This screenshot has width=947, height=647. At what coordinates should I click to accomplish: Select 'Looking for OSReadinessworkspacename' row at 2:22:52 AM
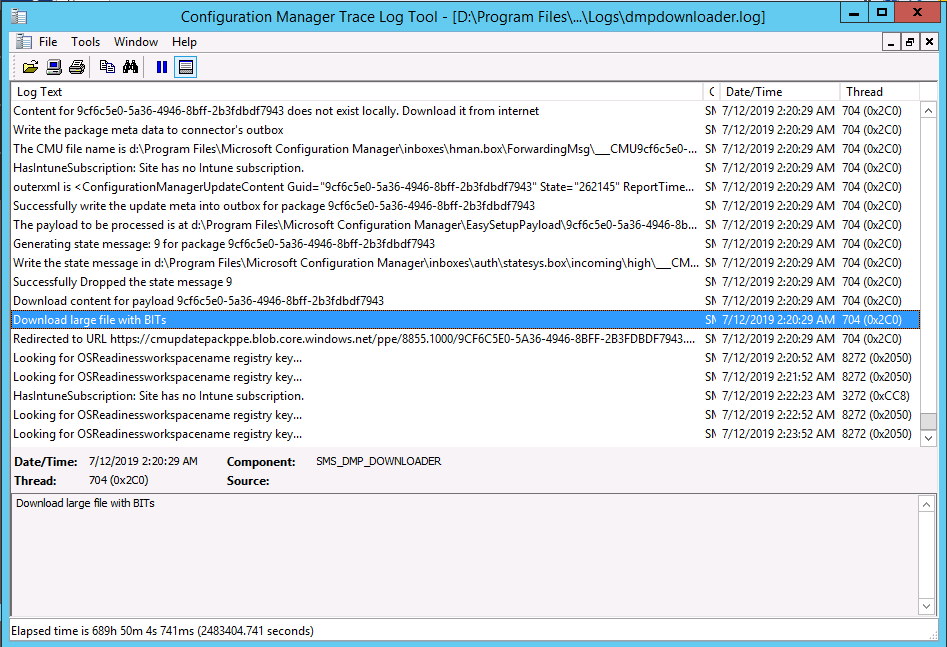pyautogui.click(x=465, y=415)
